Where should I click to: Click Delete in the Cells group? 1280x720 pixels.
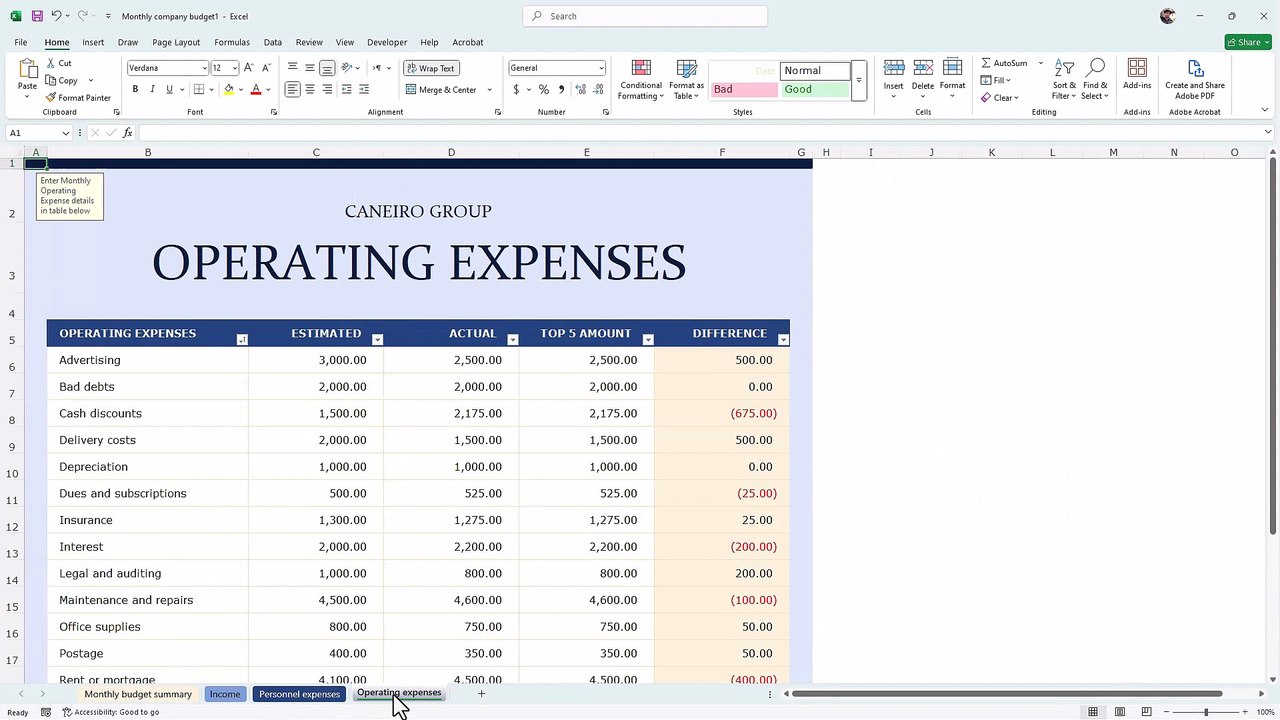click(x=923, y=77)
